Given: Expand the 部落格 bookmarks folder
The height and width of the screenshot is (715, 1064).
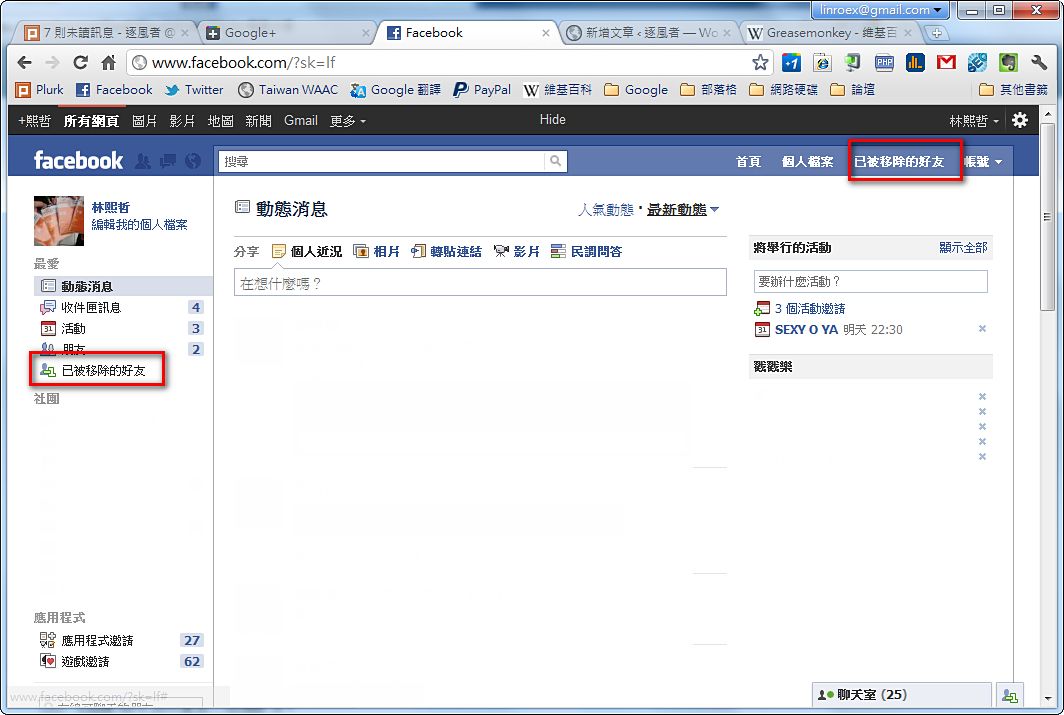Looking at the screenshot, I should [708, 90].
